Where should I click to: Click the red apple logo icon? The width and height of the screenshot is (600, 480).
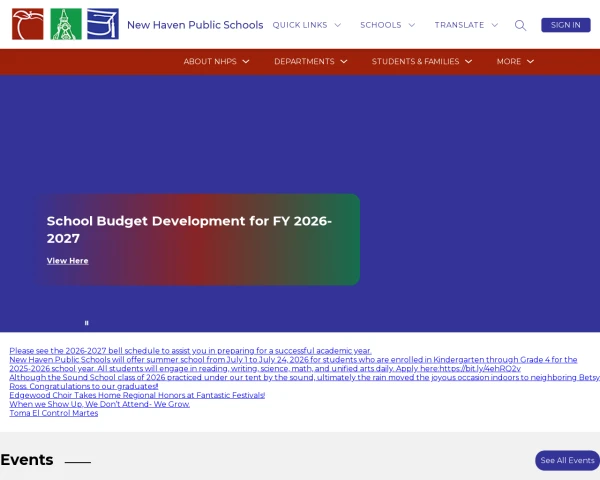coord(28,24)
